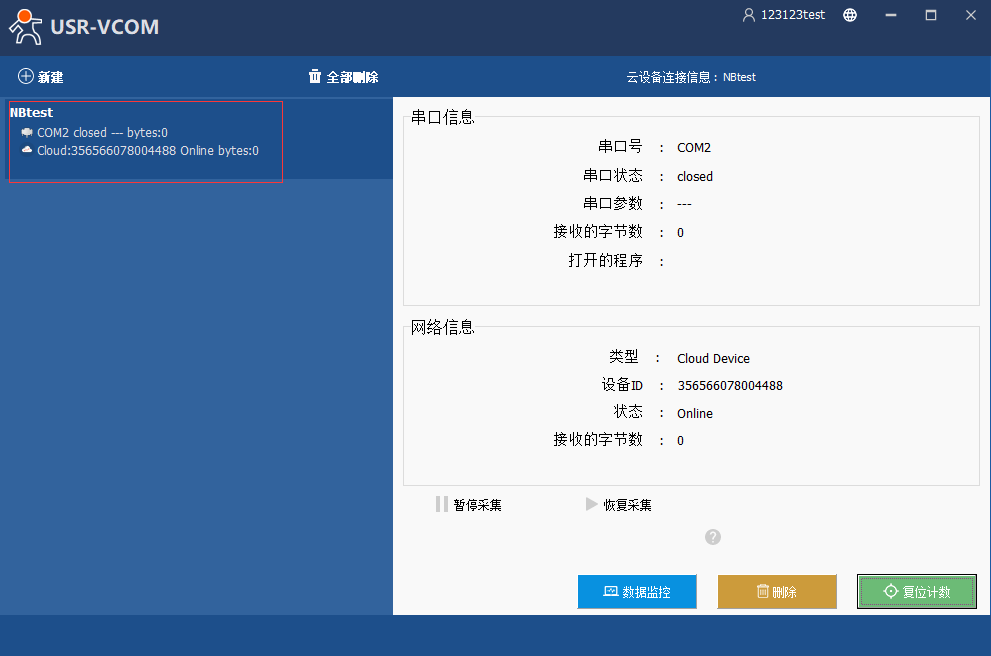The width and height of the screenshot is (991, 656).
Task: Click the USR-VCOM logo icon
Action: tap(25, 27)
